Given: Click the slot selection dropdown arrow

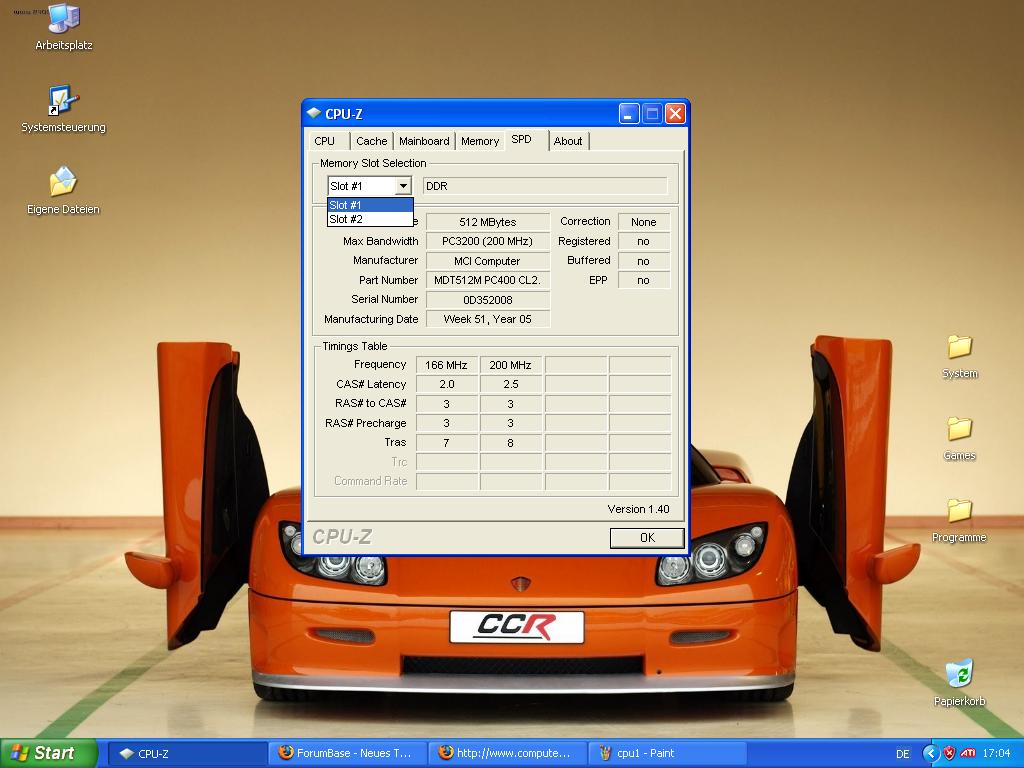Looking at the screenshot, I should tap(404, 186).
